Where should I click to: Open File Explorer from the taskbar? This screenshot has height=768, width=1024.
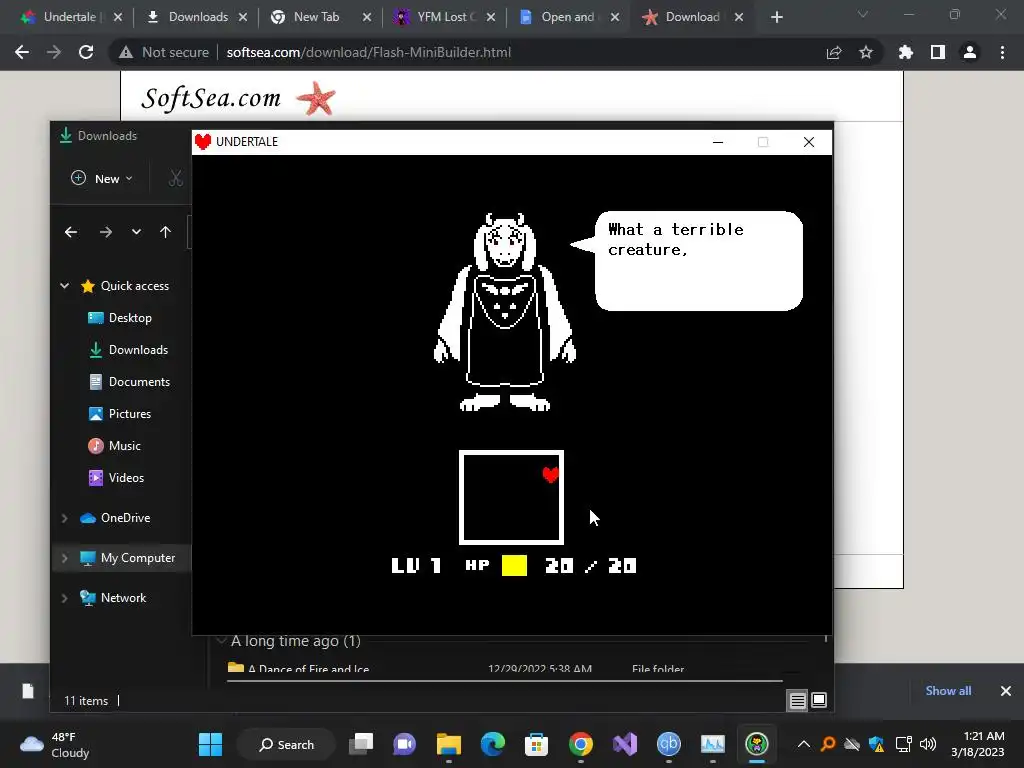[x=449, y=744]
